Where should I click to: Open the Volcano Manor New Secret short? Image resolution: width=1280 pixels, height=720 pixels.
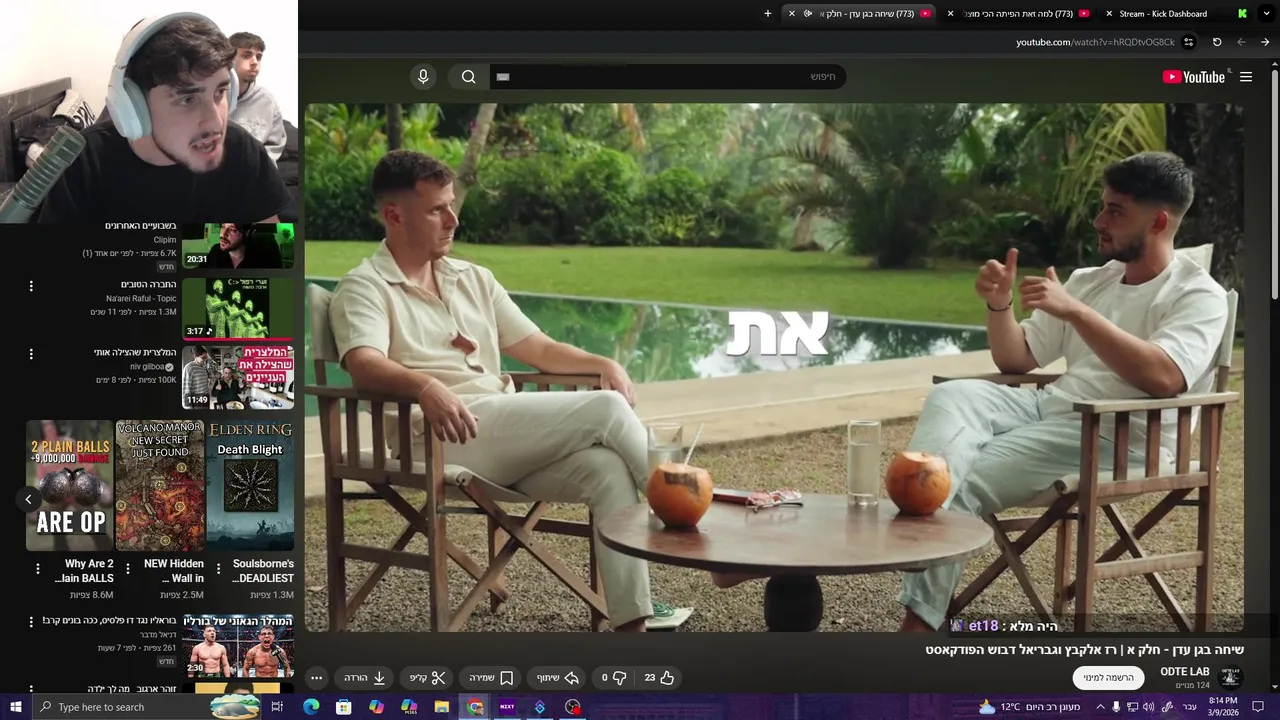click(160, 485)
